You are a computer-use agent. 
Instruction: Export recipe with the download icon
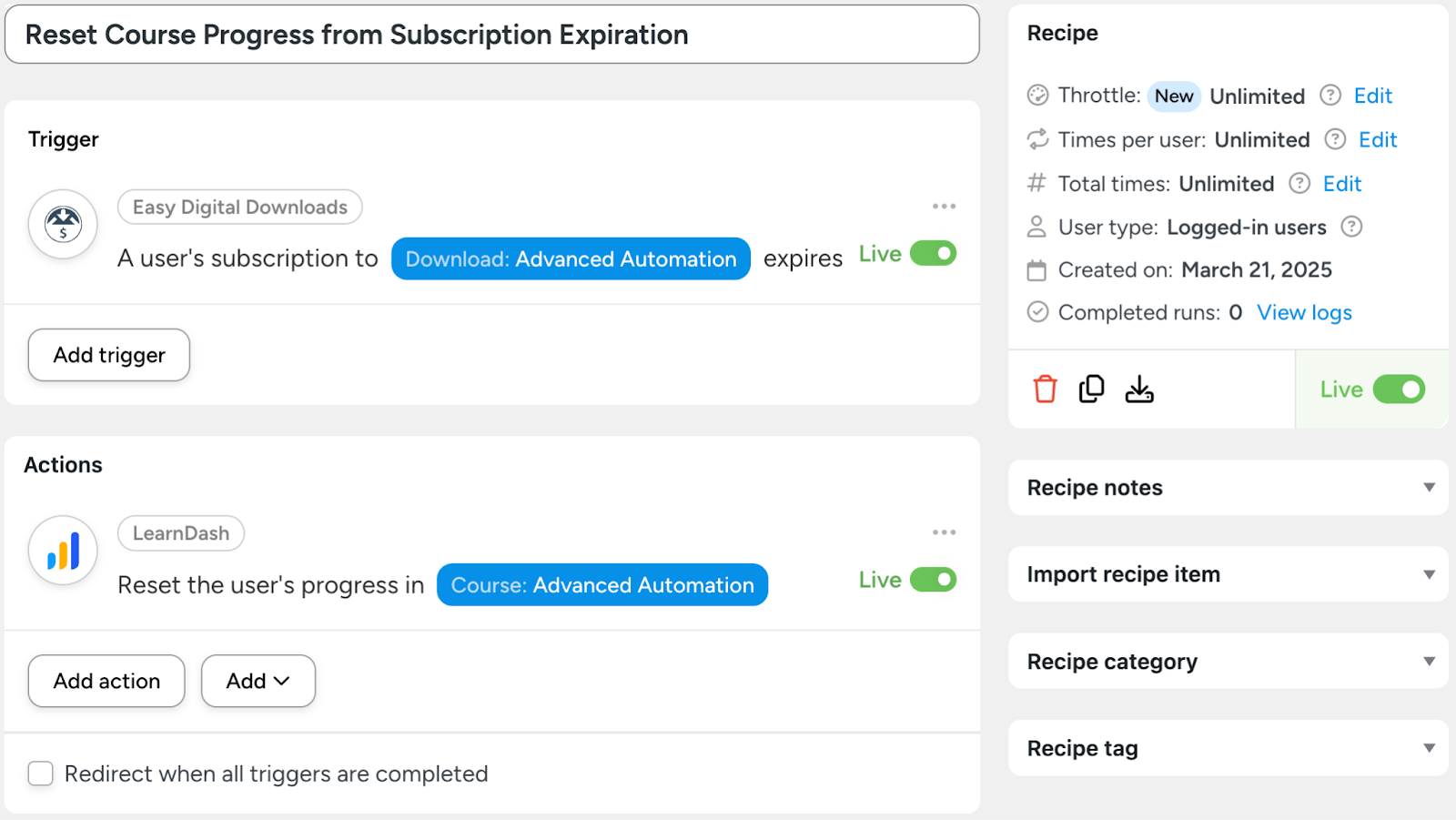click(1138, 390)
